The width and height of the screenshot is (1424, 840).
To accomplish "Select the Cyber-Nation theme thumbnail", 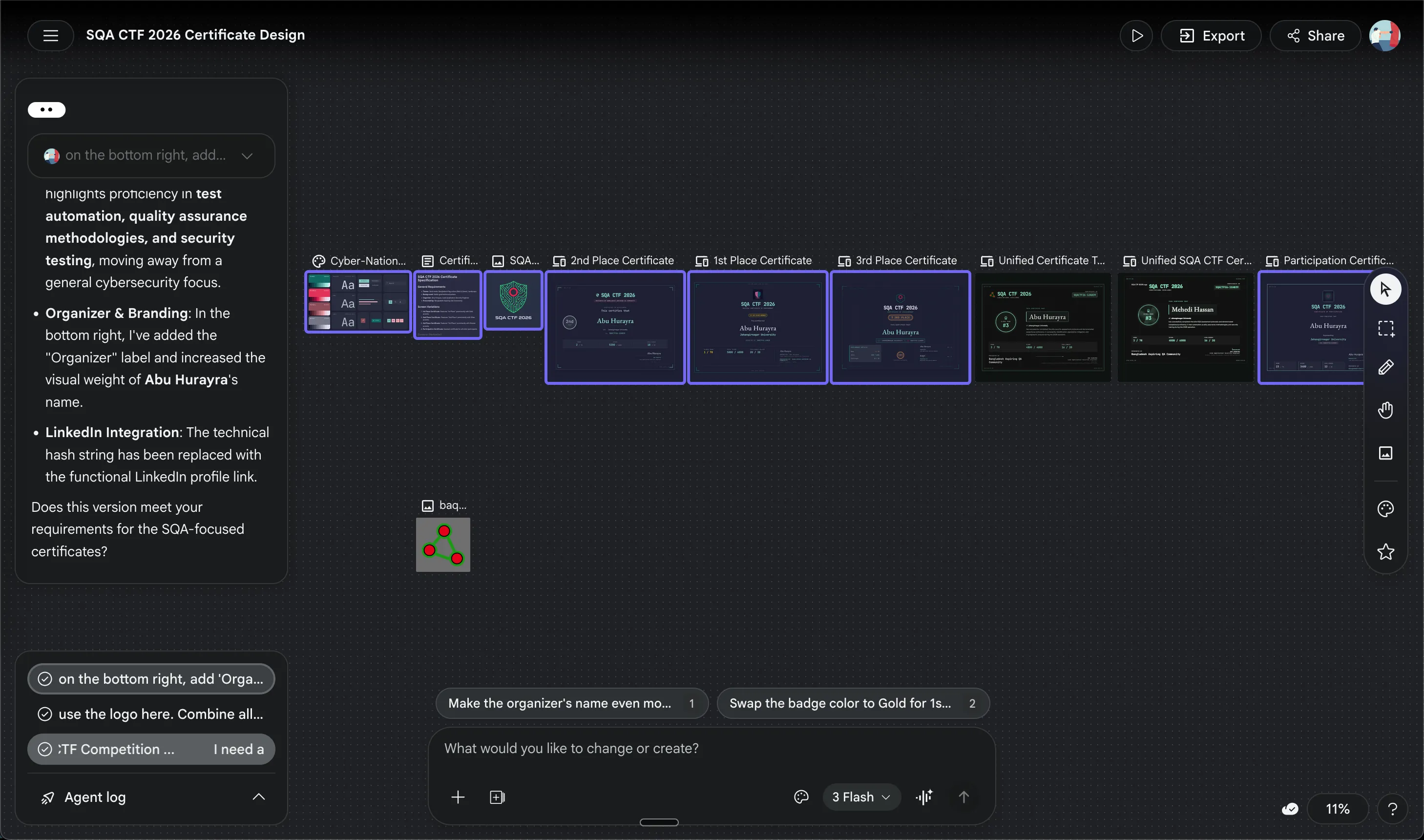I will click(357, 302).
